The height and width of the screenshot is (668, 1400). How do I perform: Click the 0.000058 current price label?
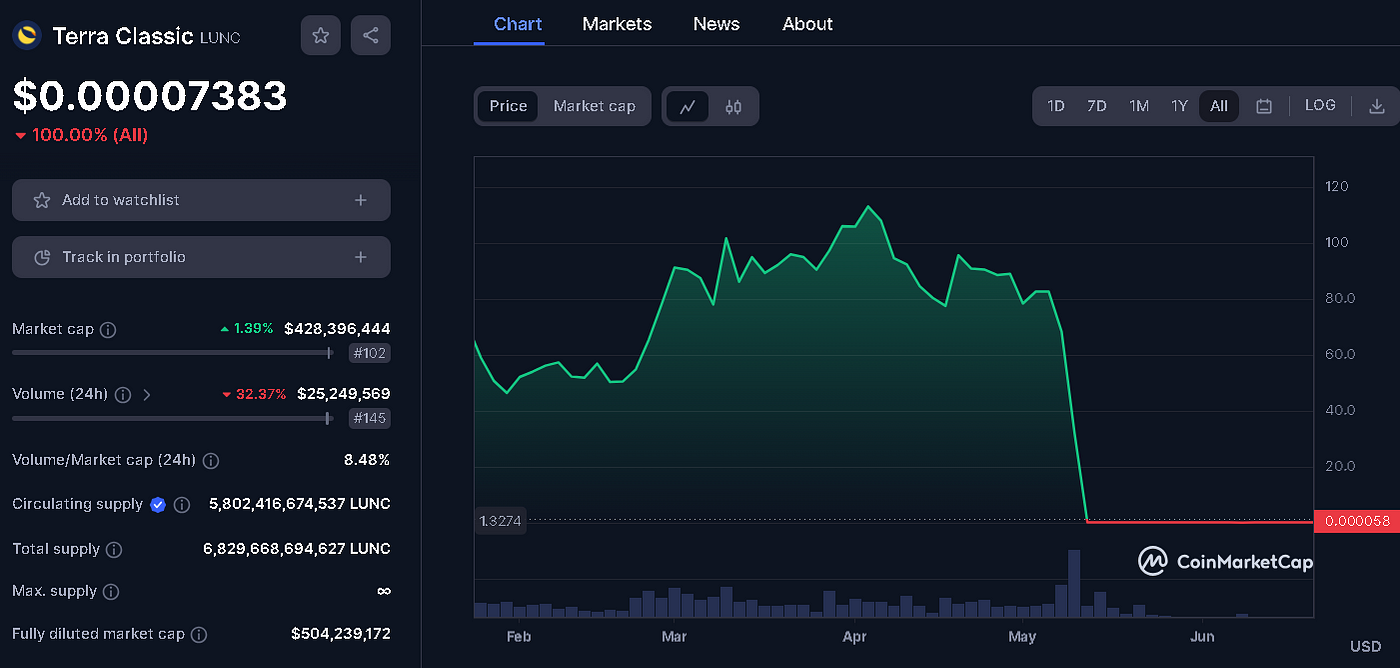coord(1357,521)
